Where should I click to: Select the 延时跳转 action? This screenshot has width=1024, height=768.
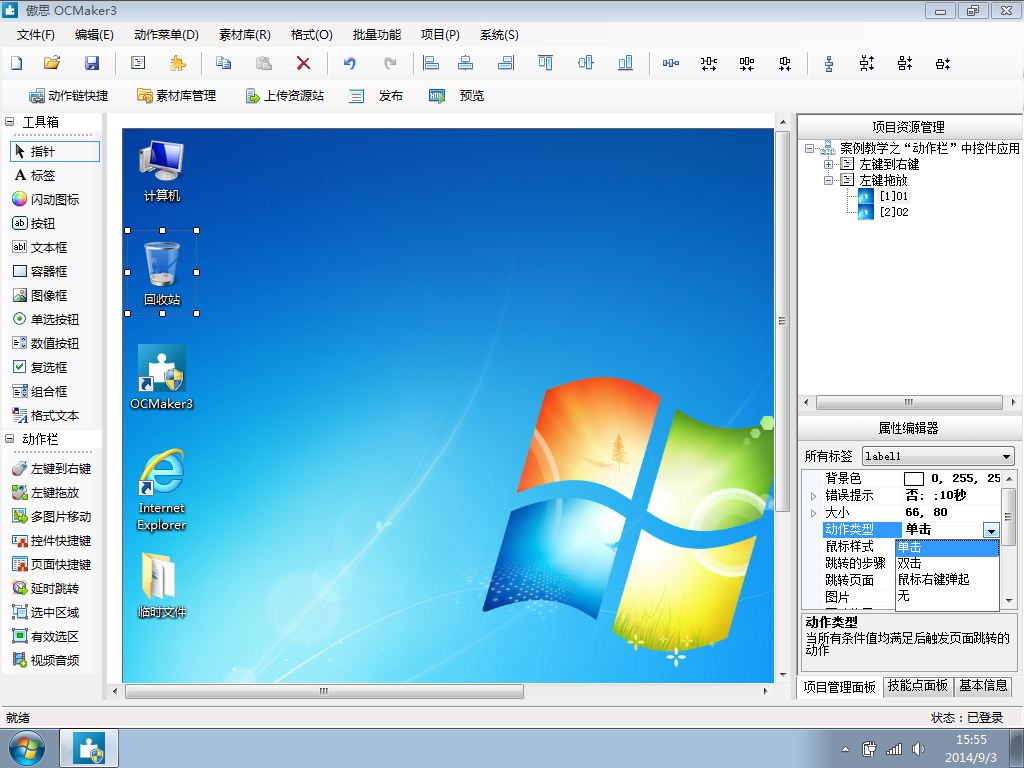pyautogui.click(x=46, y=588)
